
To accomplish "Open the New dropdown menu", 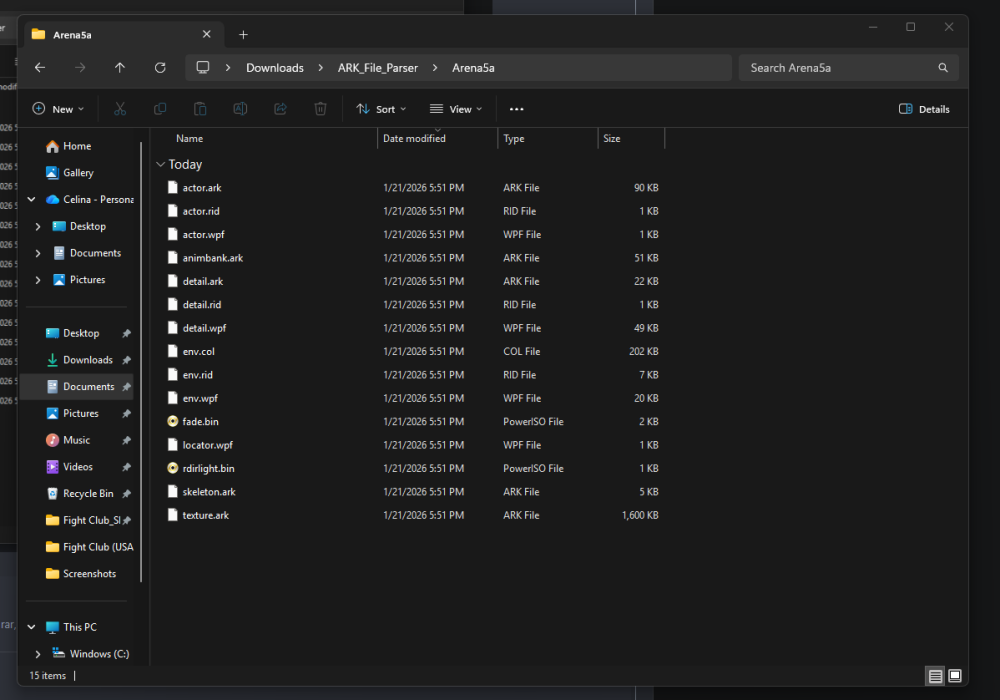I will (x=58, y=109).
